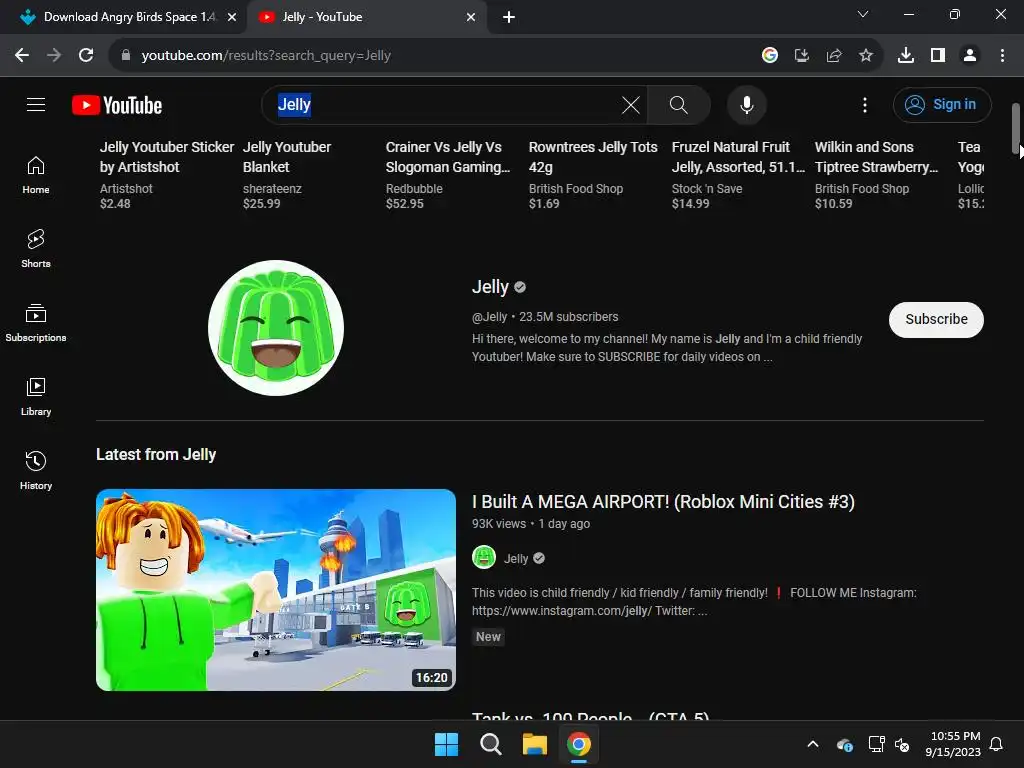Open the YouTube hamburger guide menu
Viewport: 1024px width, 768px height.
tap(36, 104)
